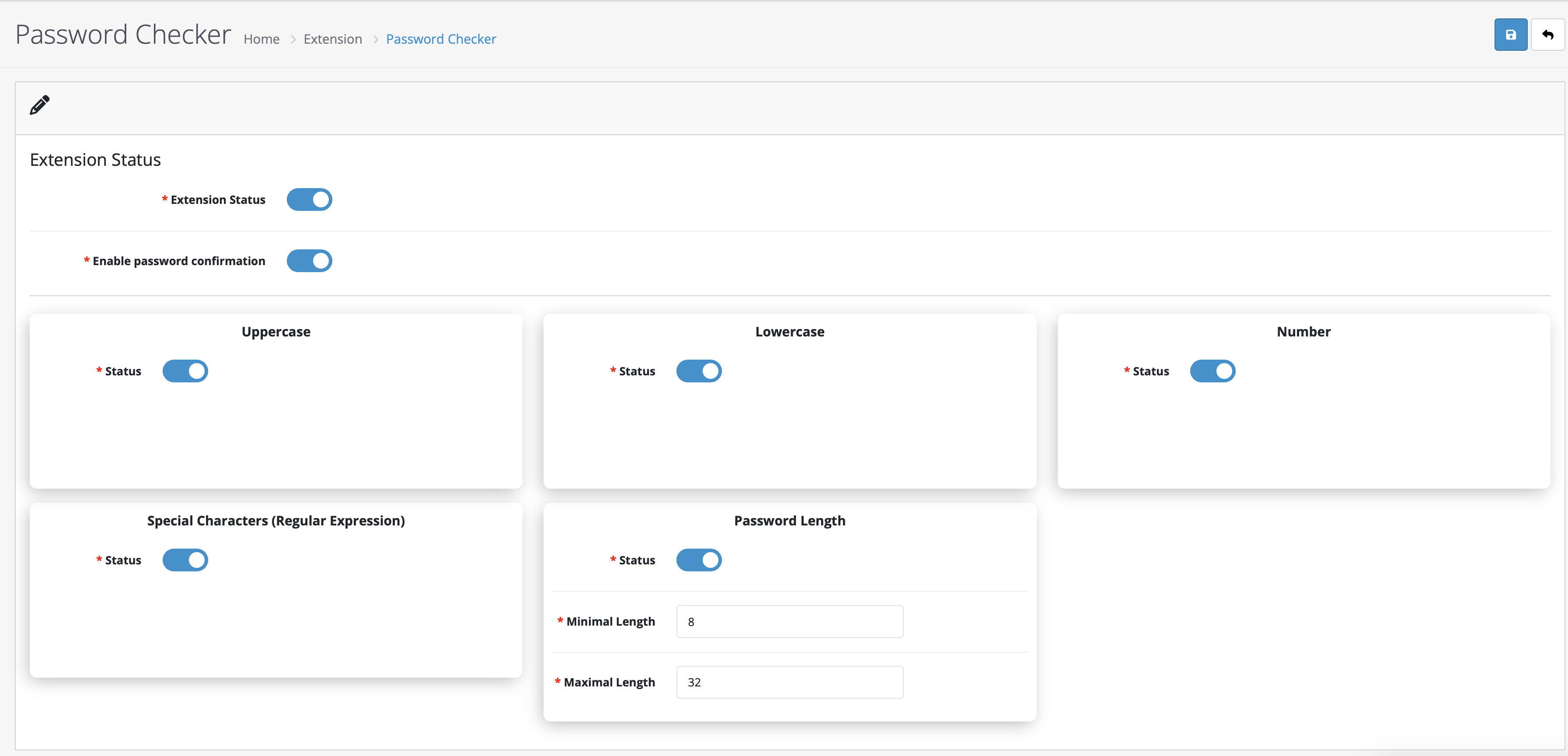
Task: Go to the Extension breadcrumb link
Action: click(x=332, y=39)
